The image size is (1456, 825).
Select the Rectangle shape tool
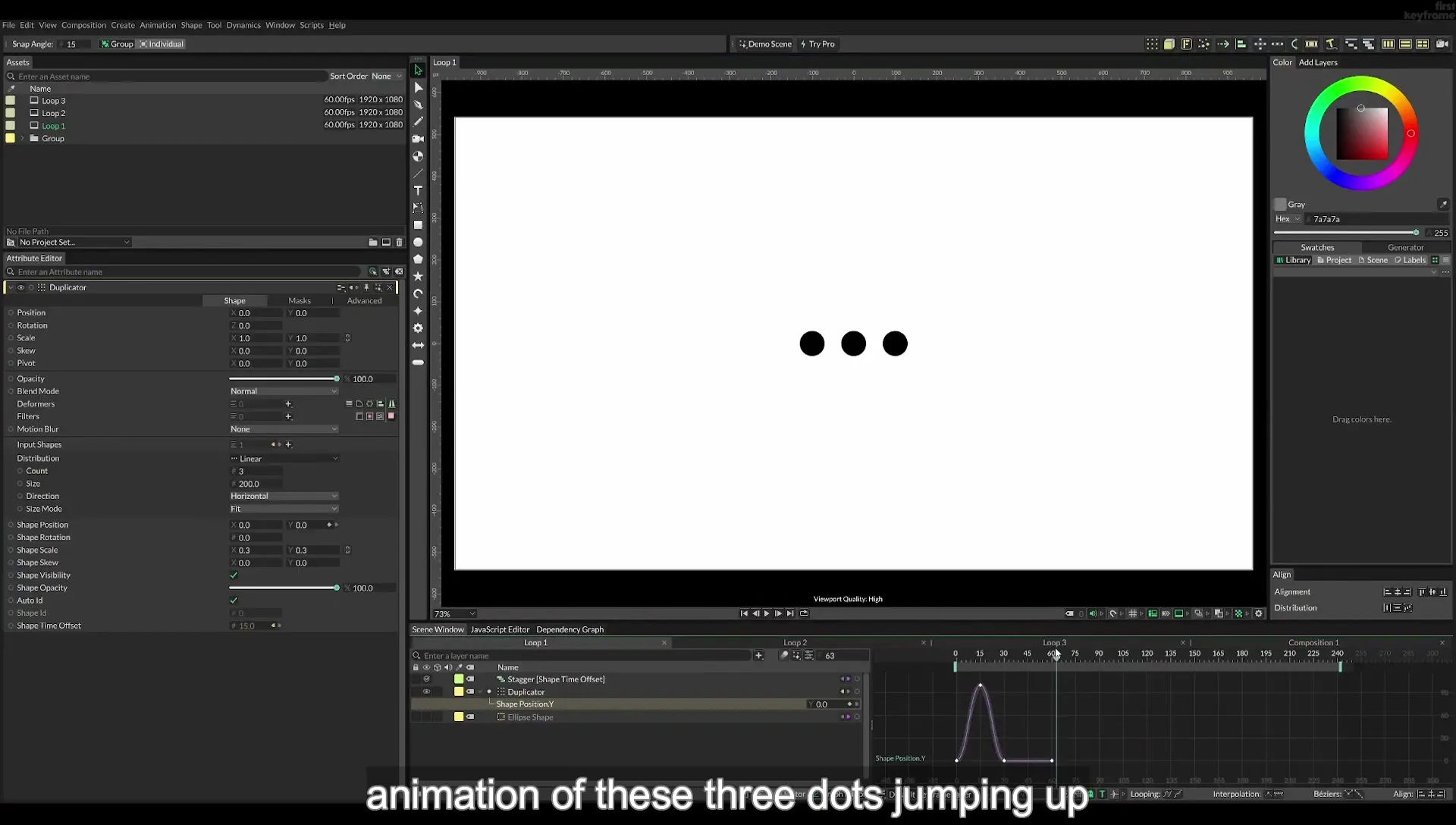[418, 225]
